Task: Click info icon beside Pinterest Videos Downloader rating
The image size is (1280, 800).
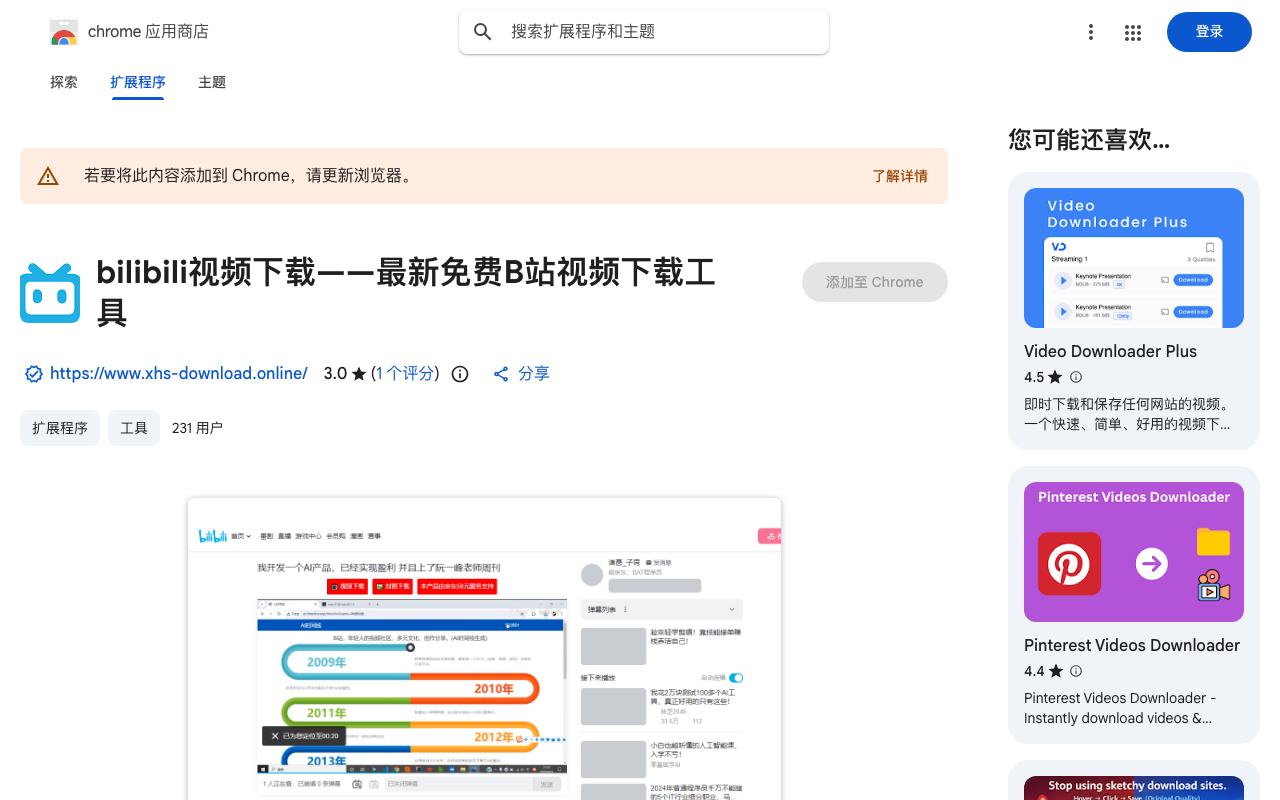Action: [1076, 671]
